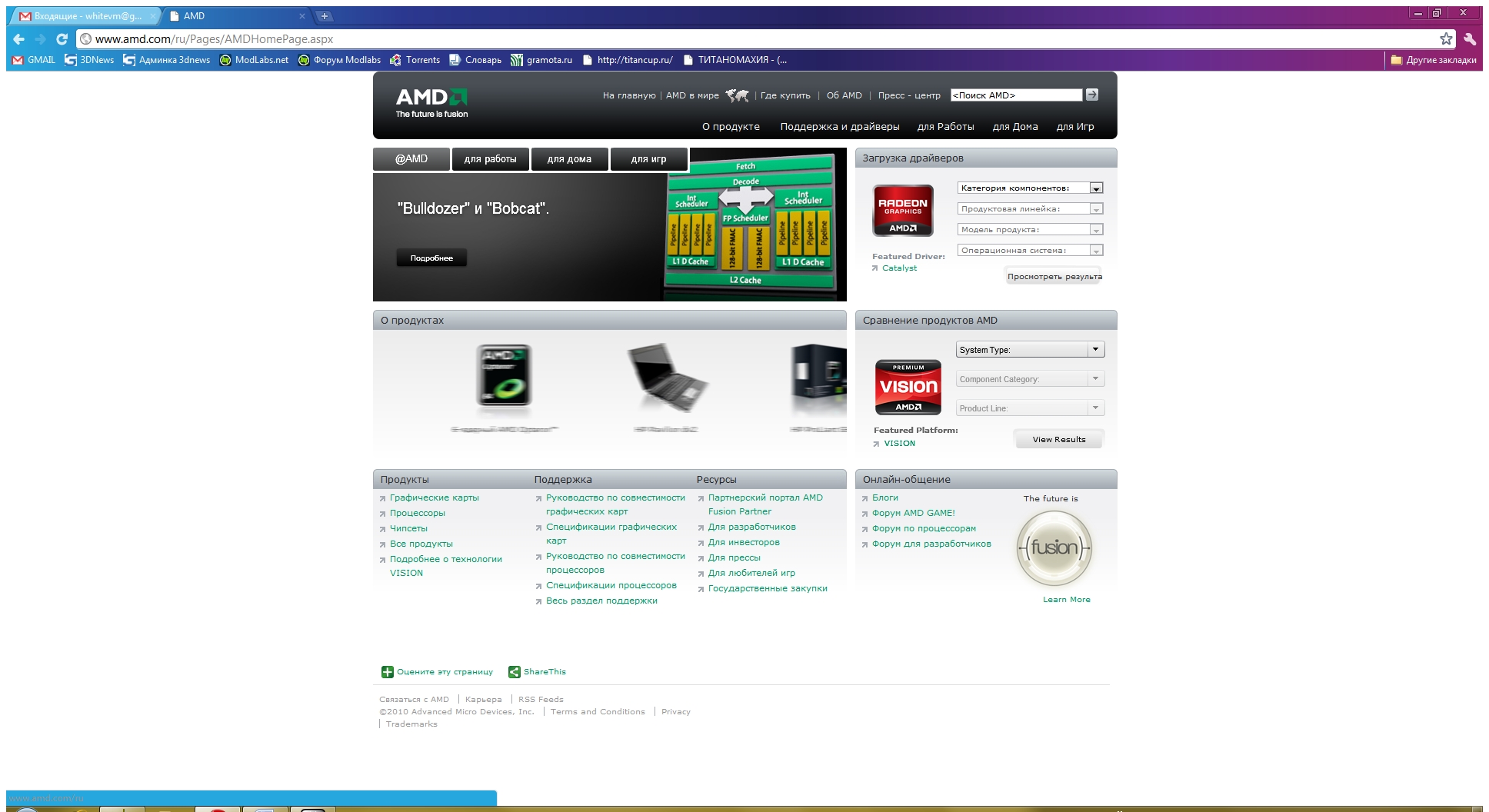Click the Оцените эту страницу plus icon

[388, 672]
